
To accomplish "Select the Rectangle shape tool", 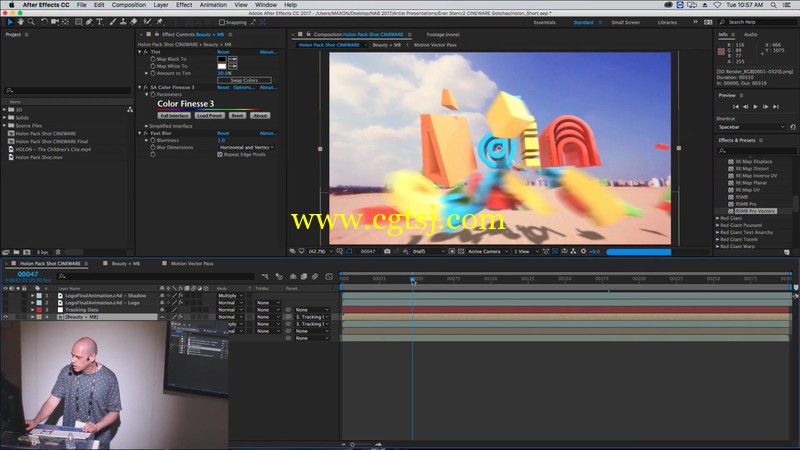I will click(78, 22).
